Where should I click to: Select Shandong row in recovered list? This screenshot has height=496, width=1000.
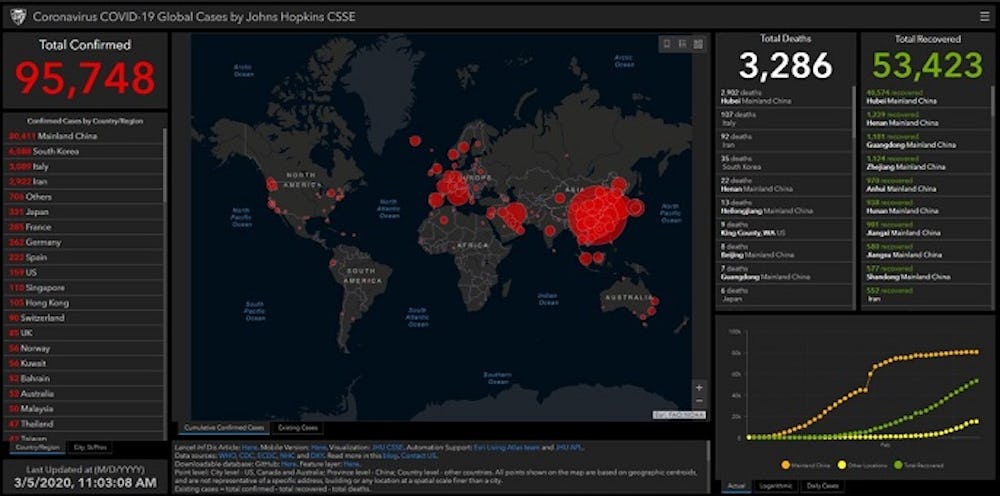click(x=926, y=273)
